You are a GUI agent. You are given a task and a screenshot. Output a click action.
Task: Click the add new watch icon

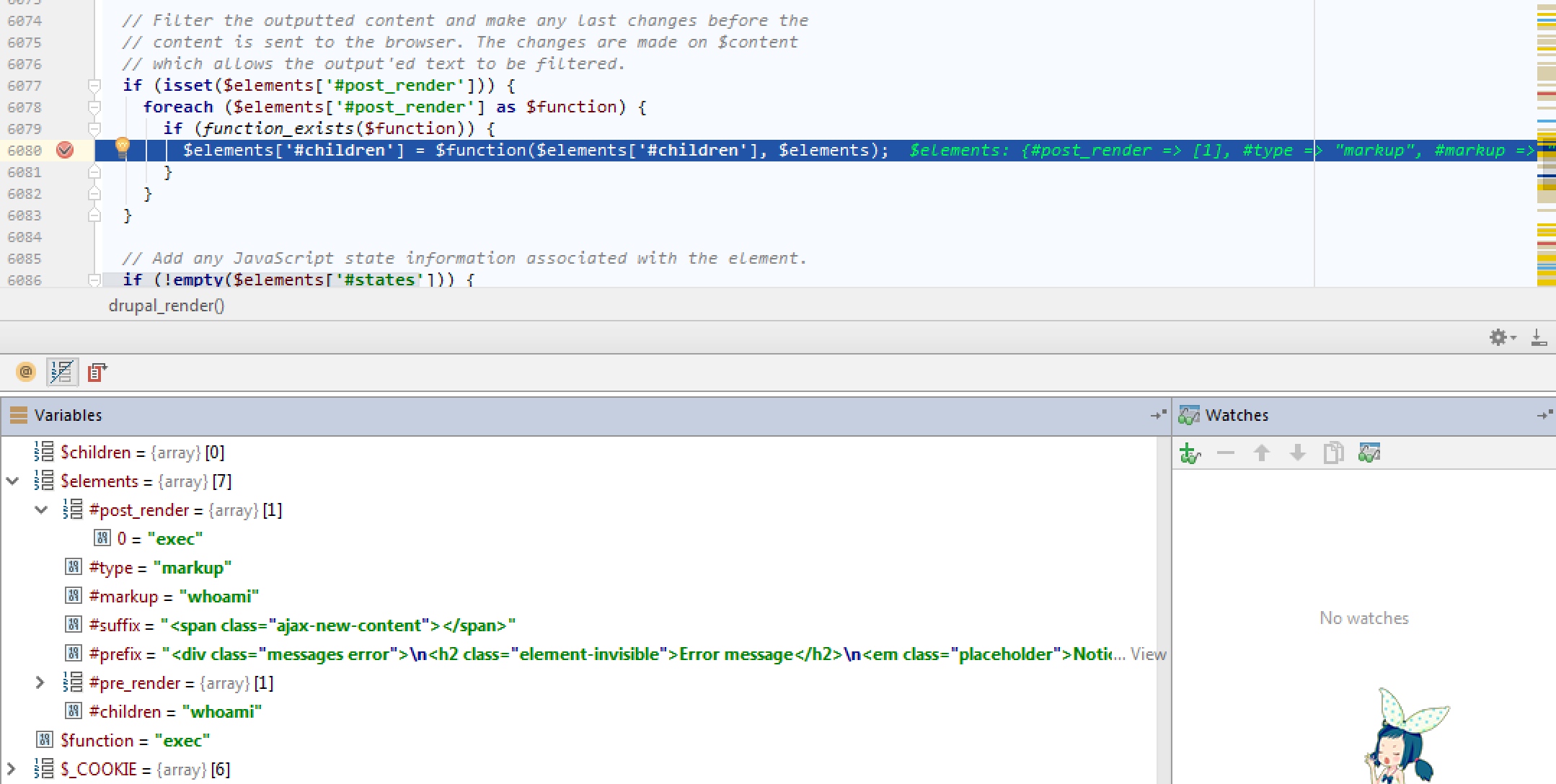tap(1190, 453)
